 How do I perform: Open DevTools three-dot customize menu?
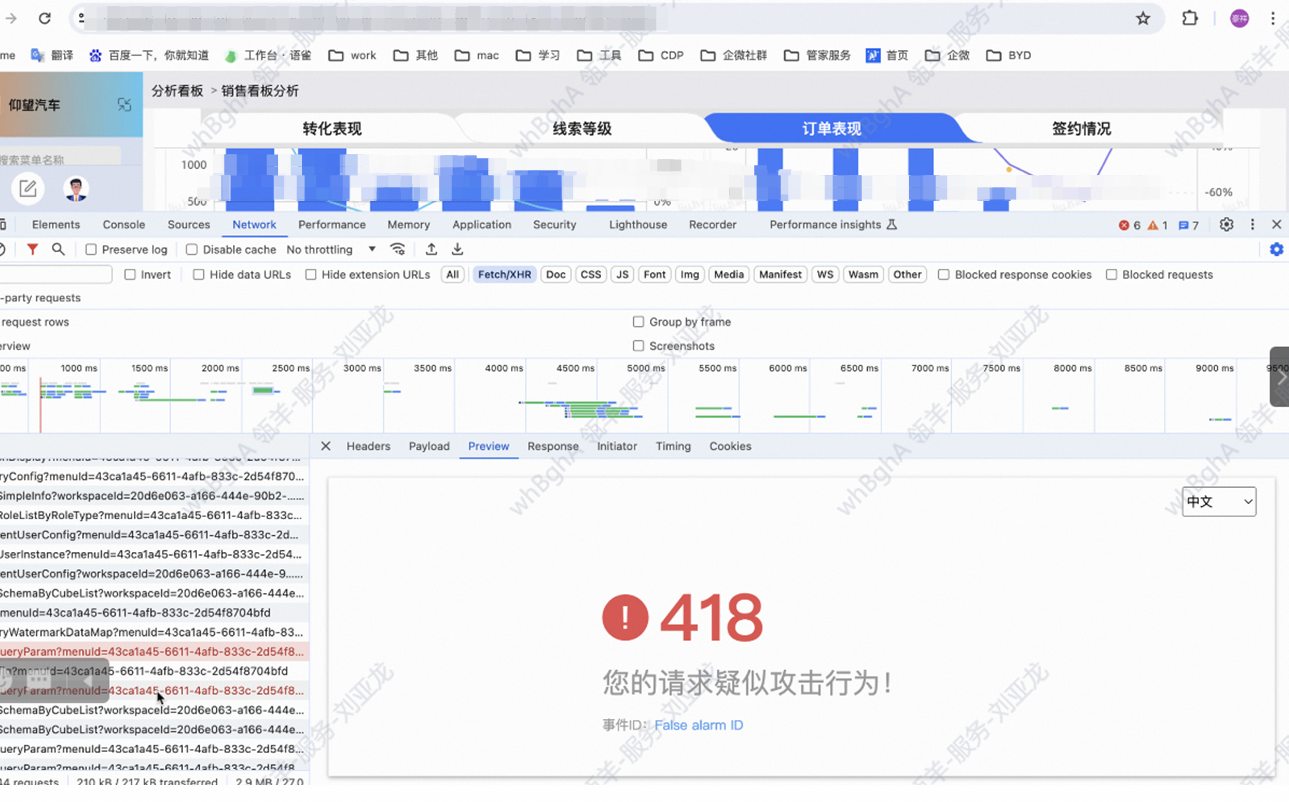pos(1252,225)
